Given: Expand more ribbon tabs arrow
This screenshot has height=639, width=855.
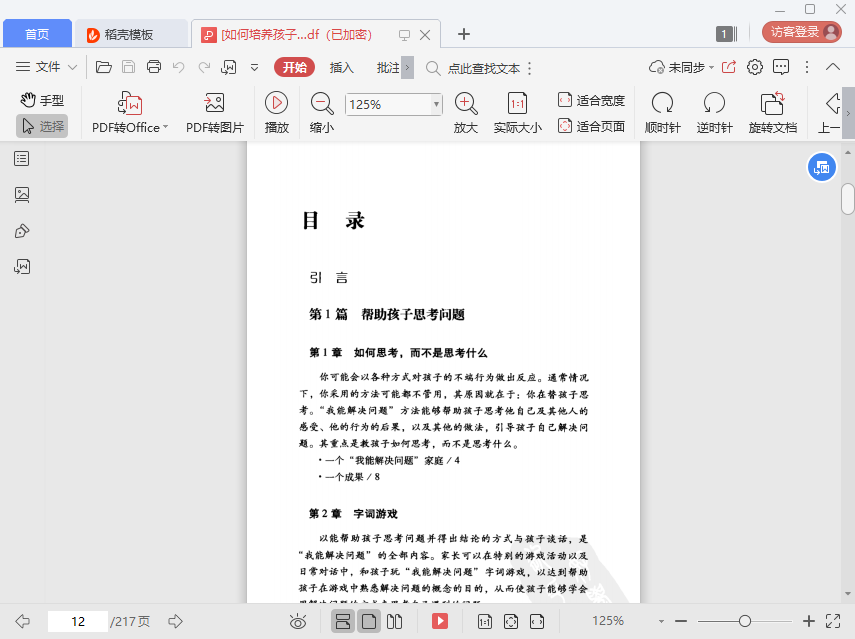Looking at the screenshot, I should tap(407, 68).
